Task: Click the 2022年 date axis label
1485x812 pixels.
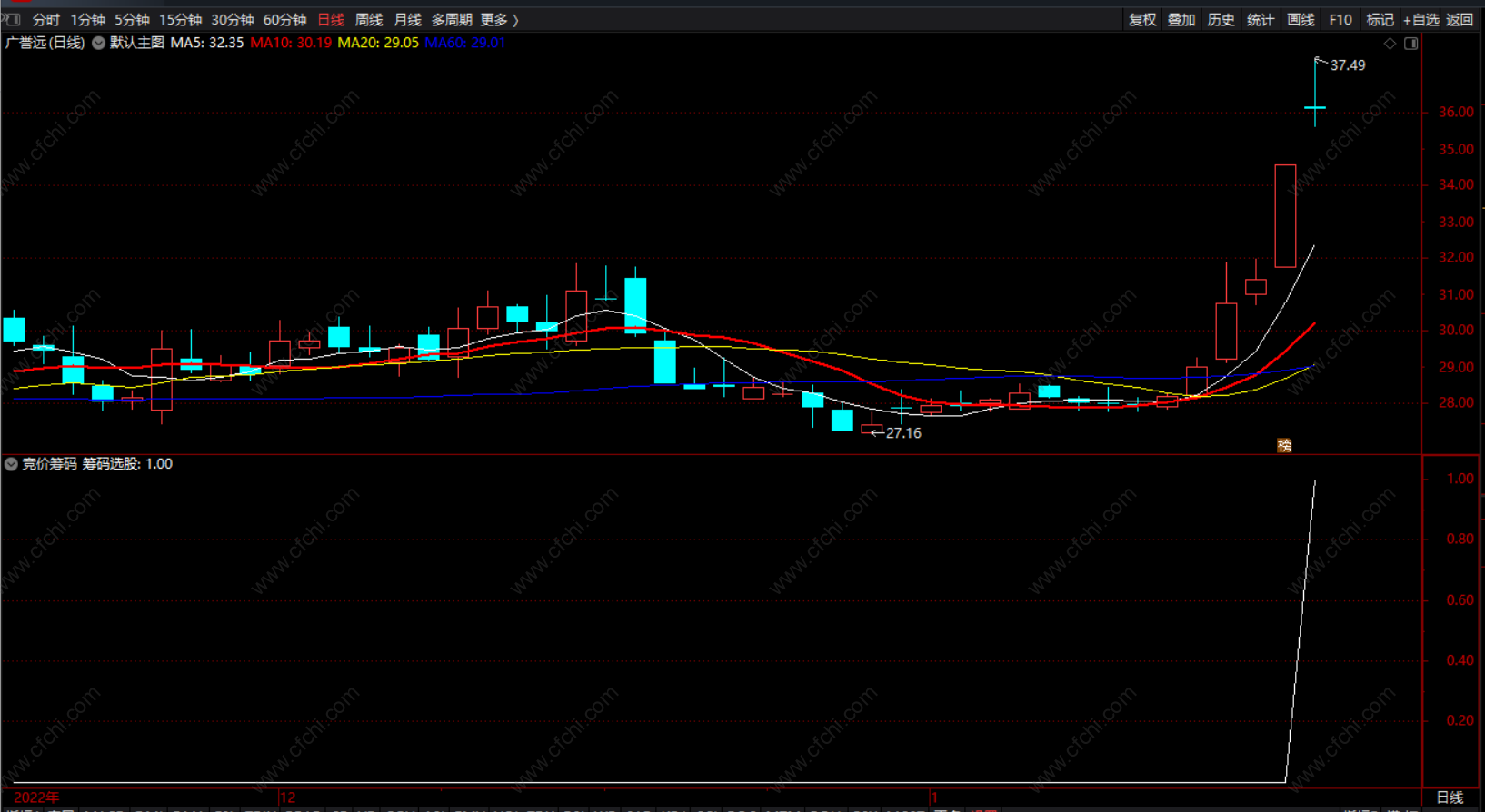Action: tap(36, 797)
